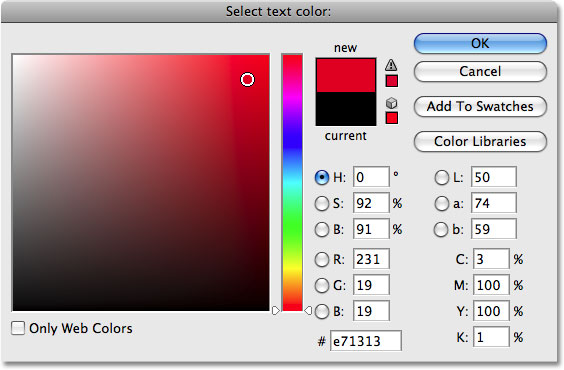564x370 pixels.
Task: Click the right hue slider arrow
Action: coord(308,310)
